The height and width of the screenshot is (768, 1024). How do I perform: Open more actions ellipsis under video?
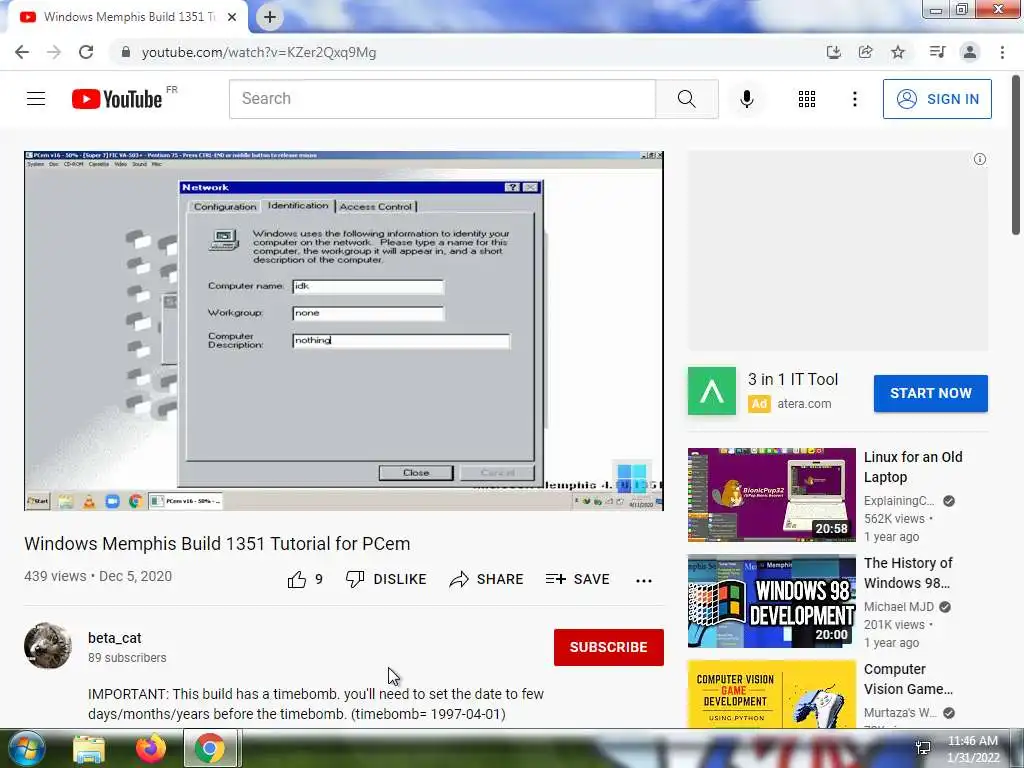pyautogui.click(x=644, y=581)
